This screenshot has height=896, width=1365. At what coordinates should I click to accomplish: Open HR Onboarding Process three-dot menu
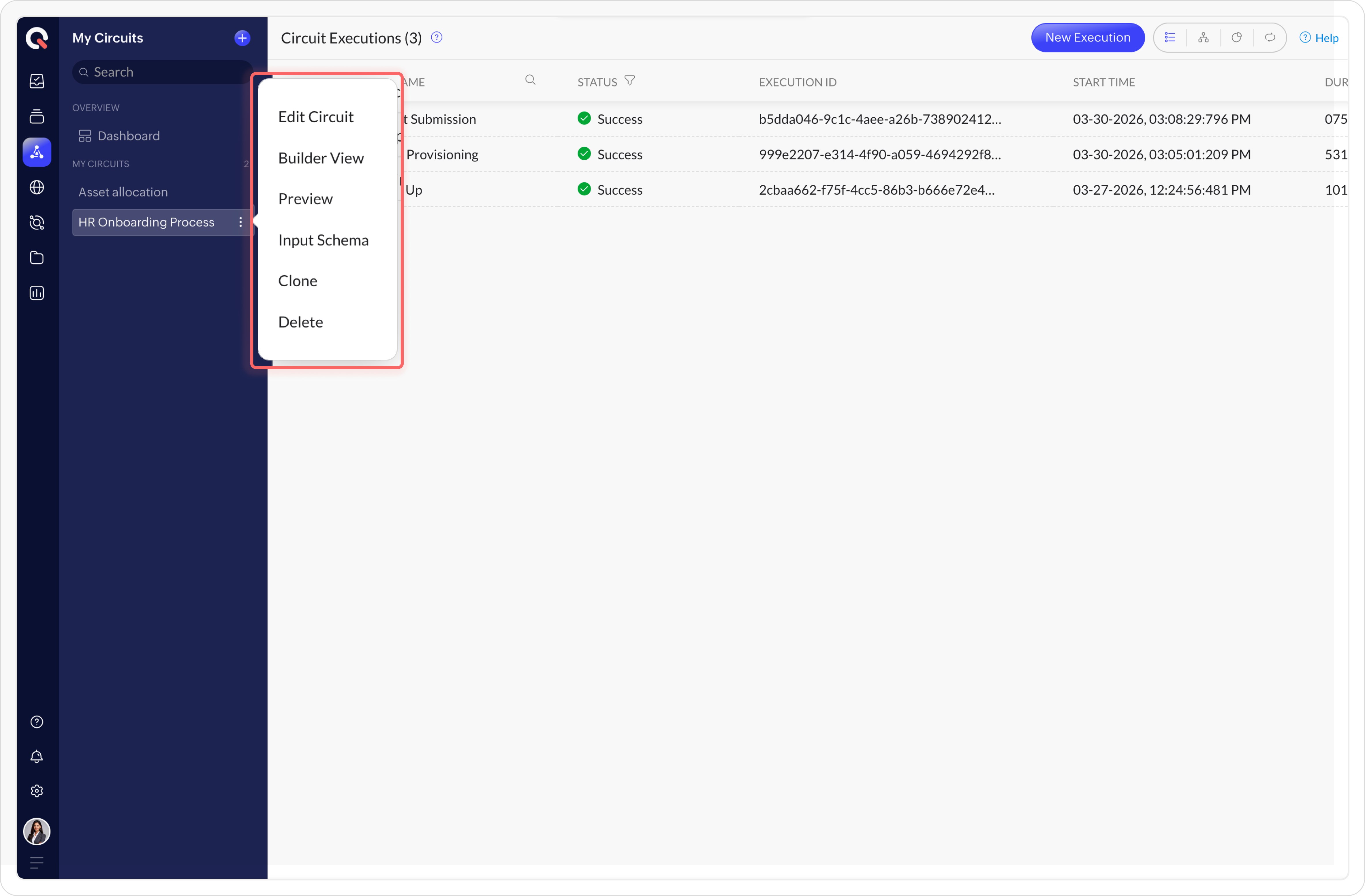coord(240,223)
